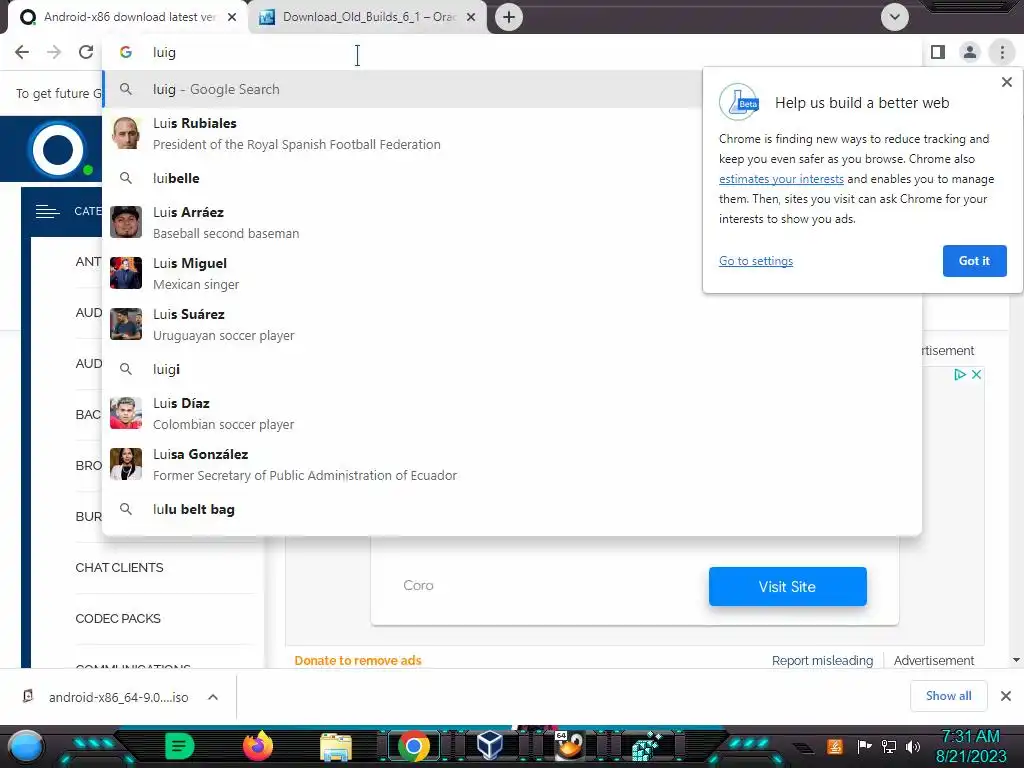This screenshot has height=768, width=1024.
Task: Click the volume speaker tray icon
Action: point(913,746)
